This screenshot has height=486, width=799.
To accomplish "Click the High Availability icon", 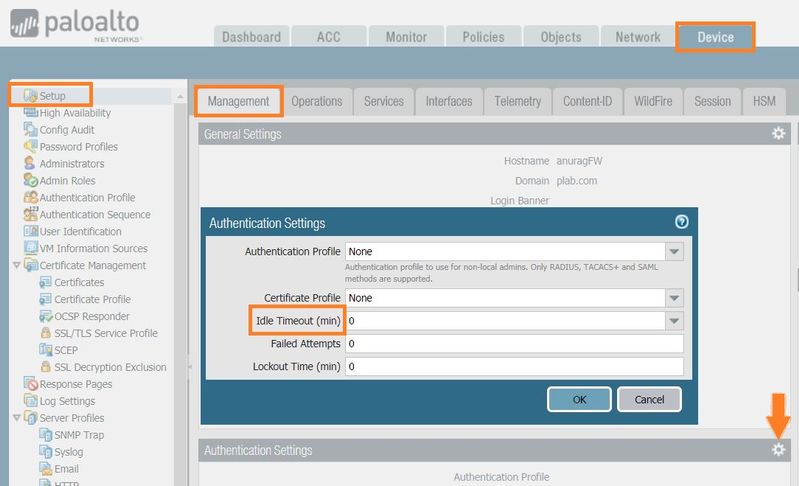I will tap(31, 112).
